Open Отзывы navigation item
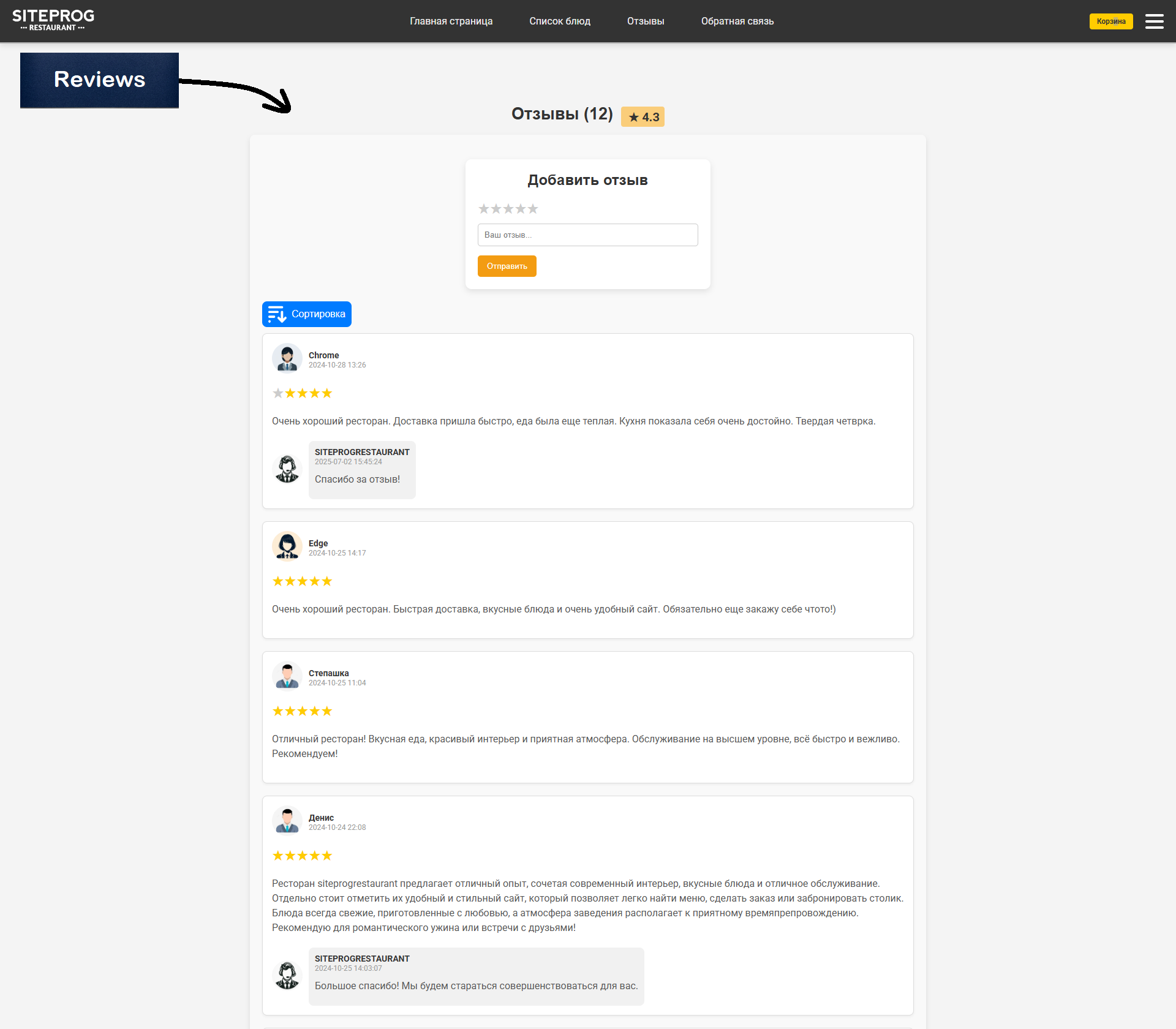This screenshot has width=1176, height=1029. [x=645, y=21]
